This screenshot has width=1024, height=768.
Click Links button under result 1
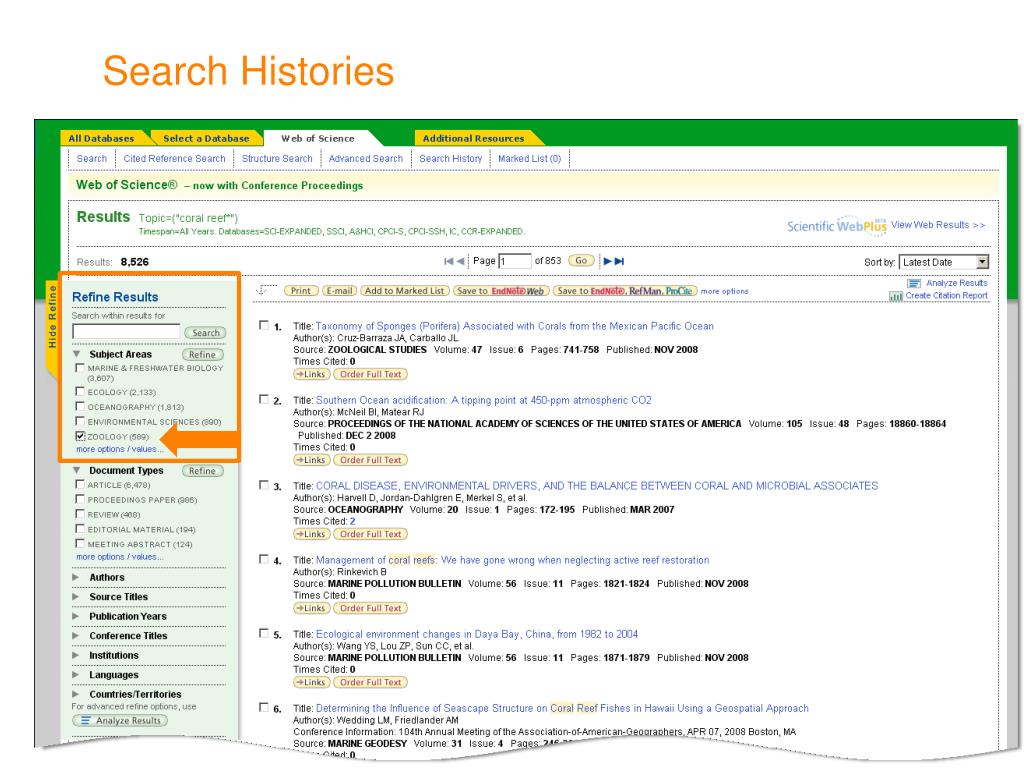click(x=312, y=375)
